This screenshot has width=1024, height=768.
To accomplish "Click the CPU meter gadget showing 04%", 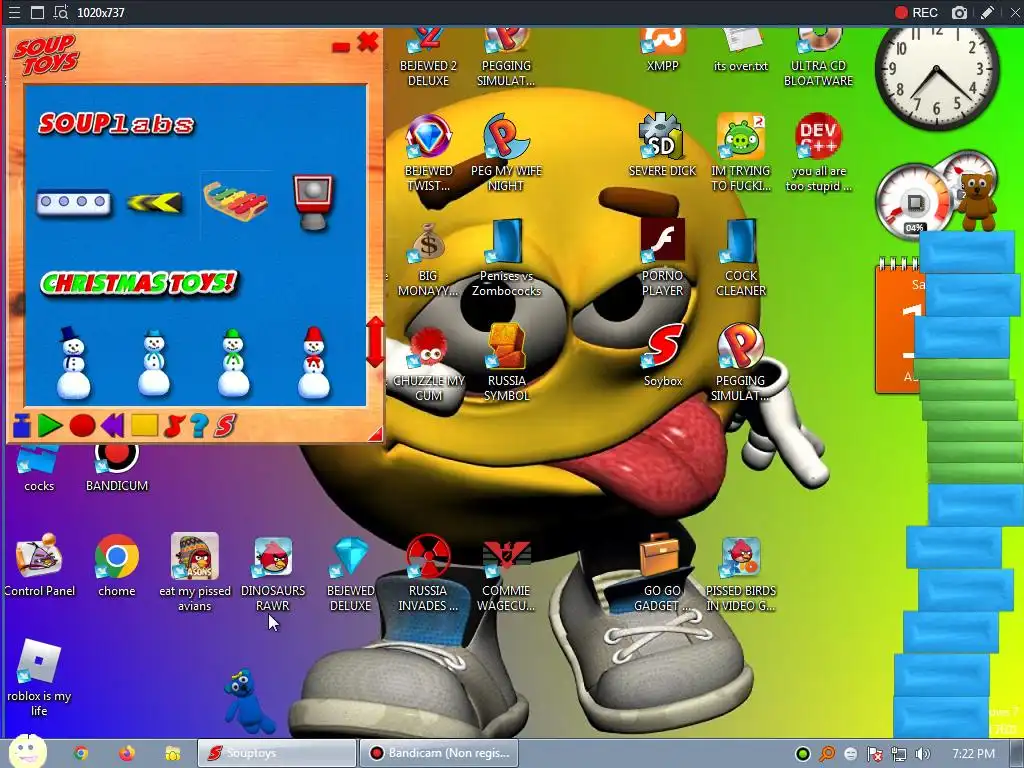I will pos(914,201).
